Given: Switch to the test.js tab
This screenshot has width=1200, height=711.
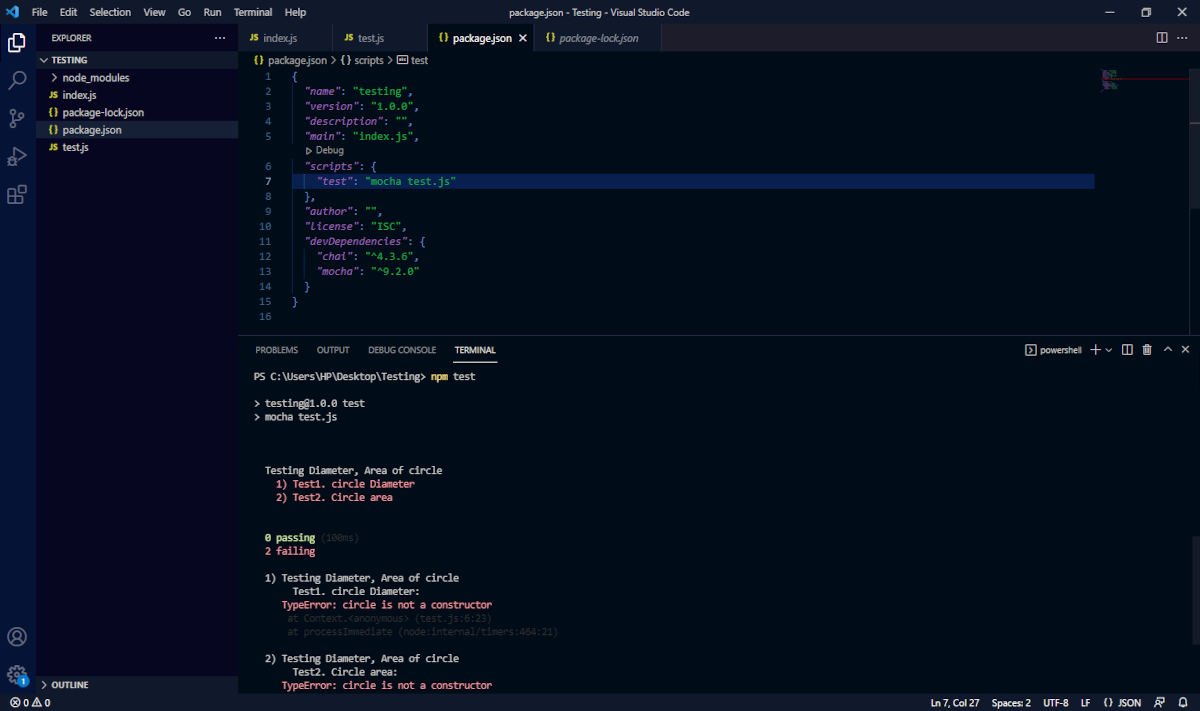Looking at the screenshot, I should pyautogui.click(x=371, y=37).
